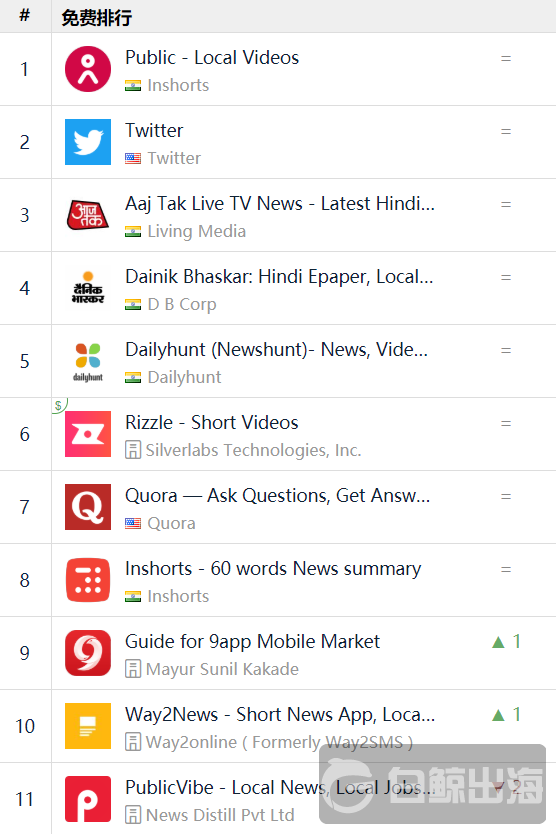The width and height of the screenshot is (556, 834).
Task: Click the Mayur Sunil Kakade developer link
Action: coord(222,669)
